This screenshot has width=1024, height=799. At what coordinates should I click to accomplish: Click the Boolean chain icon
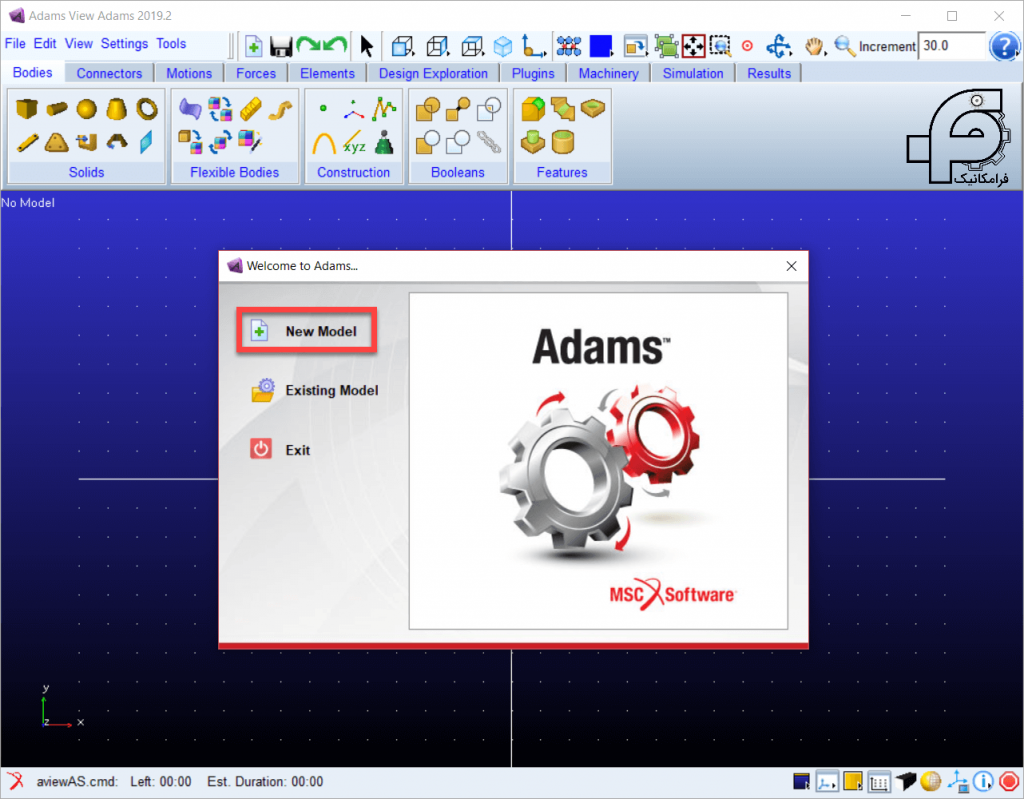tap(488, 142)
